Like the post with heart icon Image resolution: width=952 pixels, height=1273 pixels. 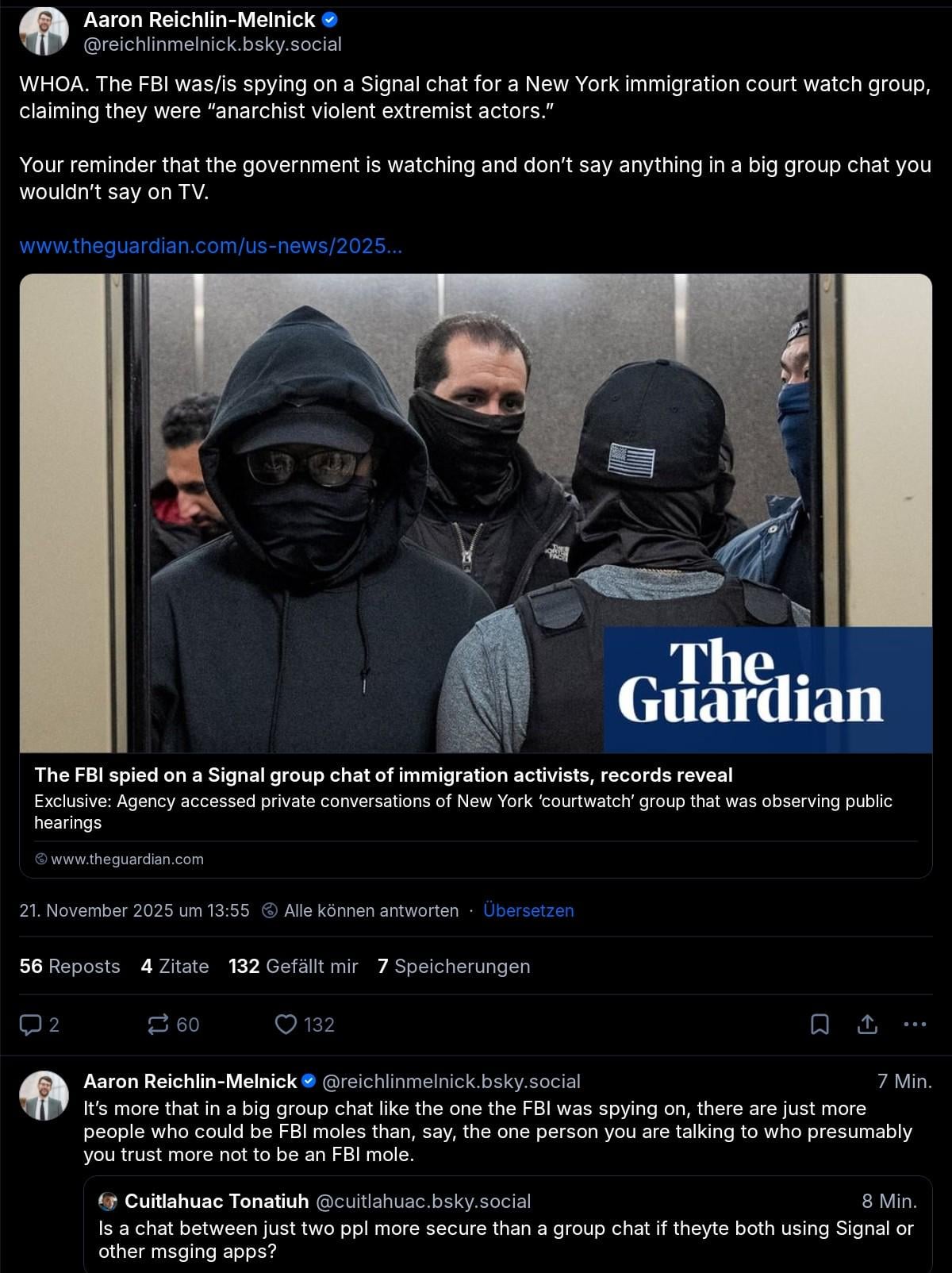[x=285, y=1025]
